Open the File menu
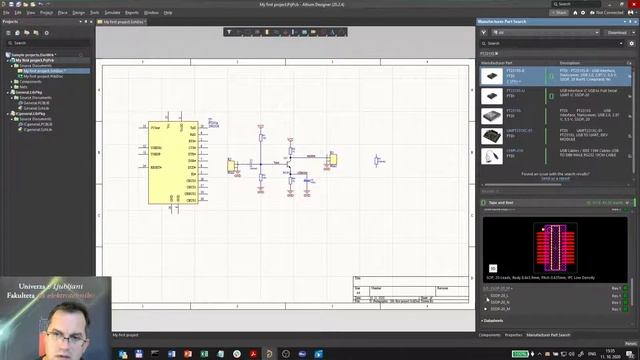640x360 pixels. click(6, 13)
